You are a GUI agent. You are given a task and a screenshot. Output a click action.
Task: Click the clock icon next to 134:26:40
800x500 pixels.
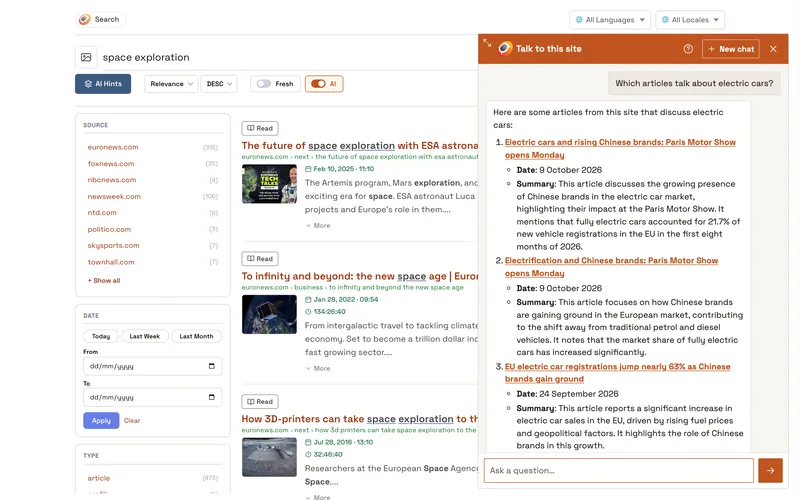(x=308, y=312)
